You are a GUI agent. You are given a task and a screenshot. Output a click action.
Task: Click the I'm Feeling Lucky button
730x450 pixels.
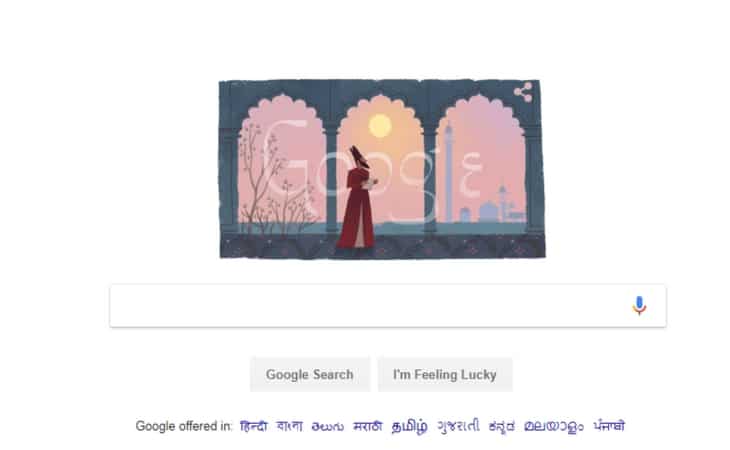[x=445, y=375]
